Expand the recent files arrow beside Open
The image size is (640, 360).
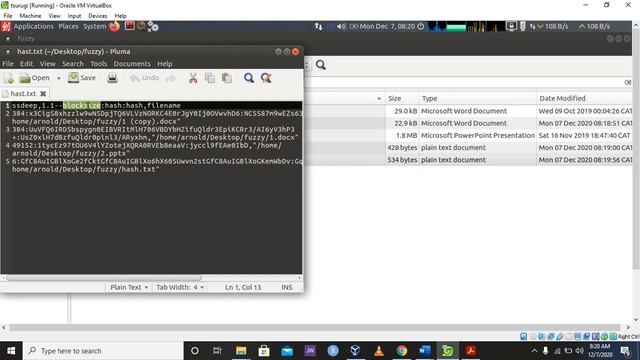pyautogui.click(x=58, y=78)
